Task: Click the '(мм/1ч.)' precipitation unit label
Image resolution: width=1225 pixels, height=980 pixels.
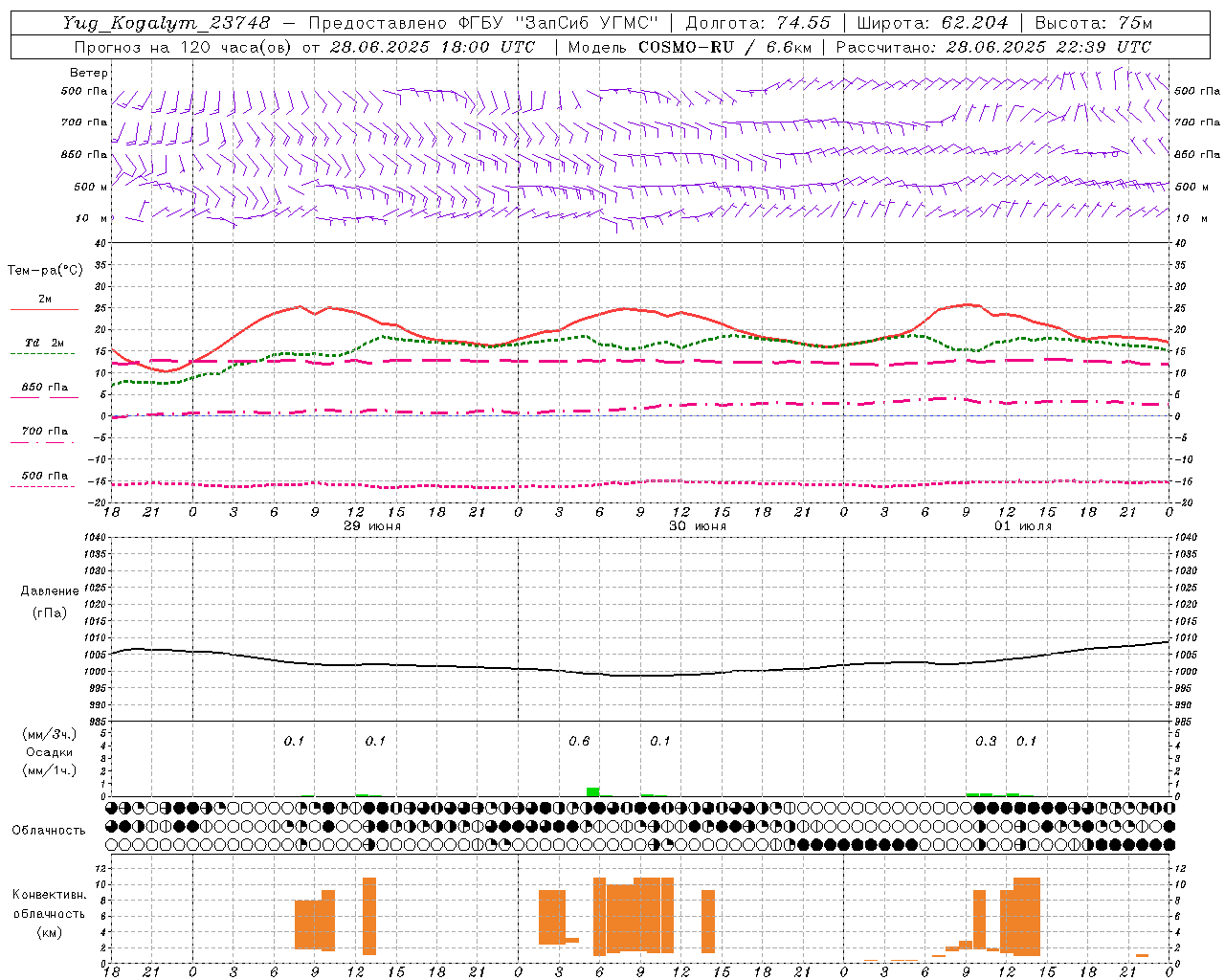Action: [x=50, y=770]
